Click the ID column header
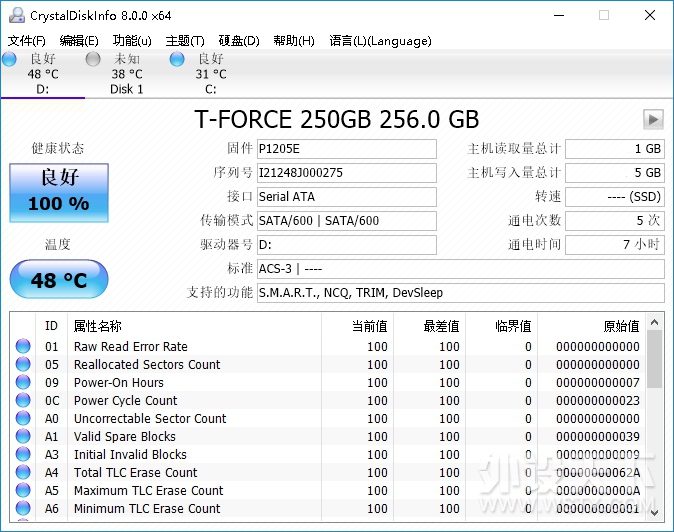This screenshot has width=674, height=532. [x=51, y=326]
